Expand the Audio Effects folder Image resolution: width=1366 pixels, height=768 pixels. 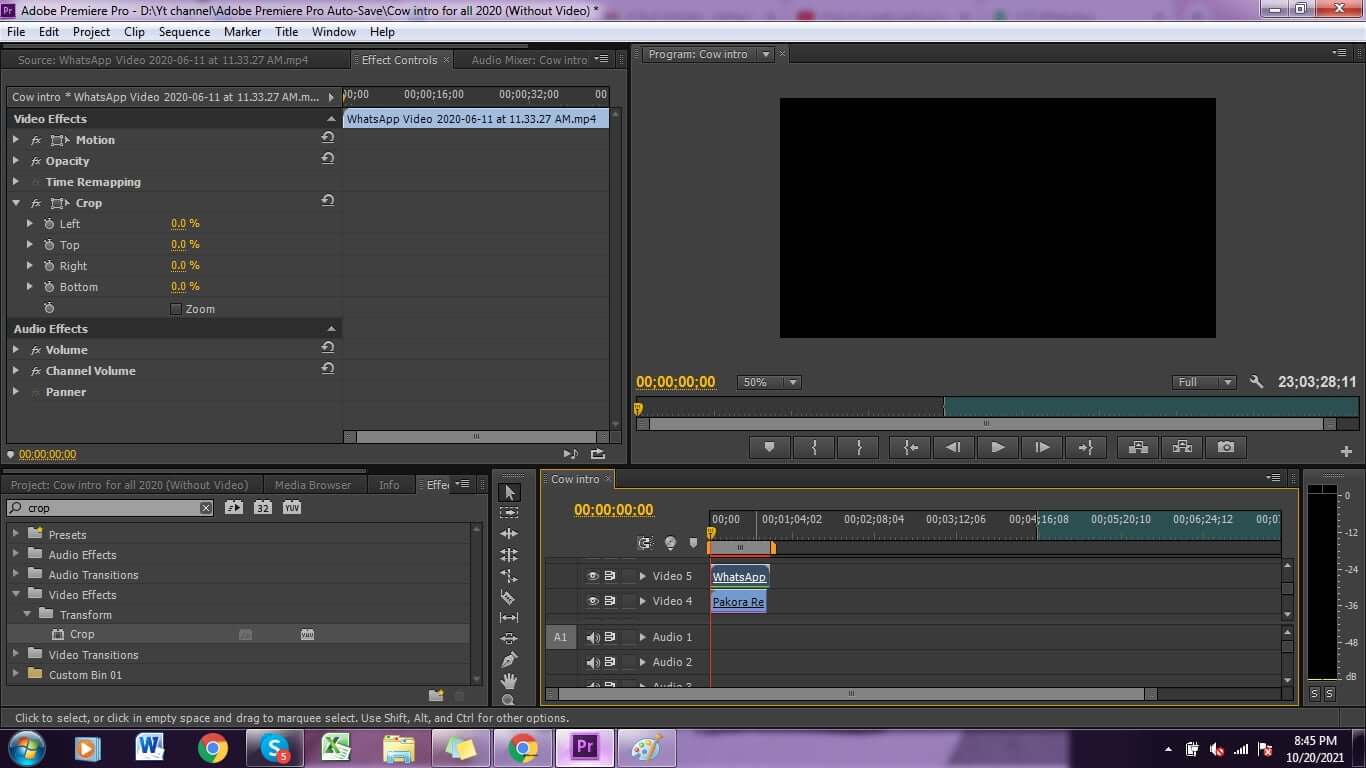[x=16, y=554]
